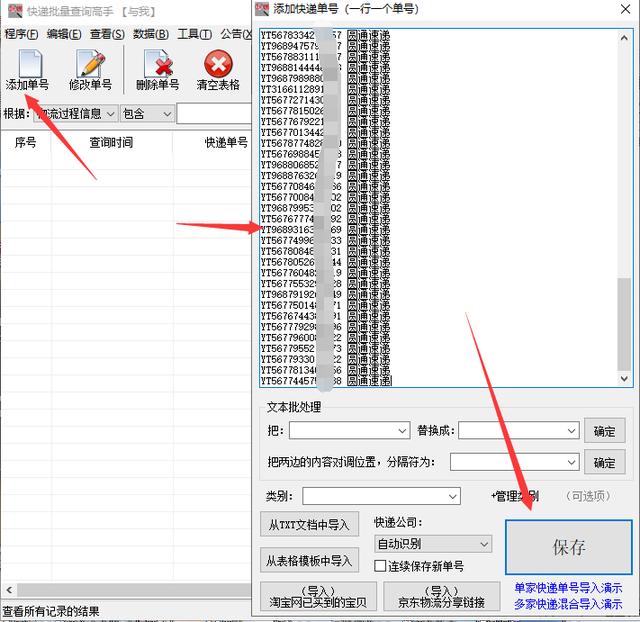Click the (导入)淘宝网已买到的宝贝 button
The width and height of the screenshot is (640, 622).
point(318,597)
